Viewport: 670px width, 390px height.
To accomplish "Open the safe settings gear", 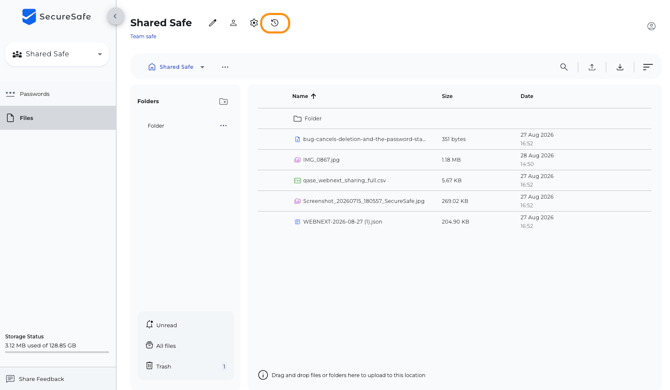I will (x=254, y=23).
